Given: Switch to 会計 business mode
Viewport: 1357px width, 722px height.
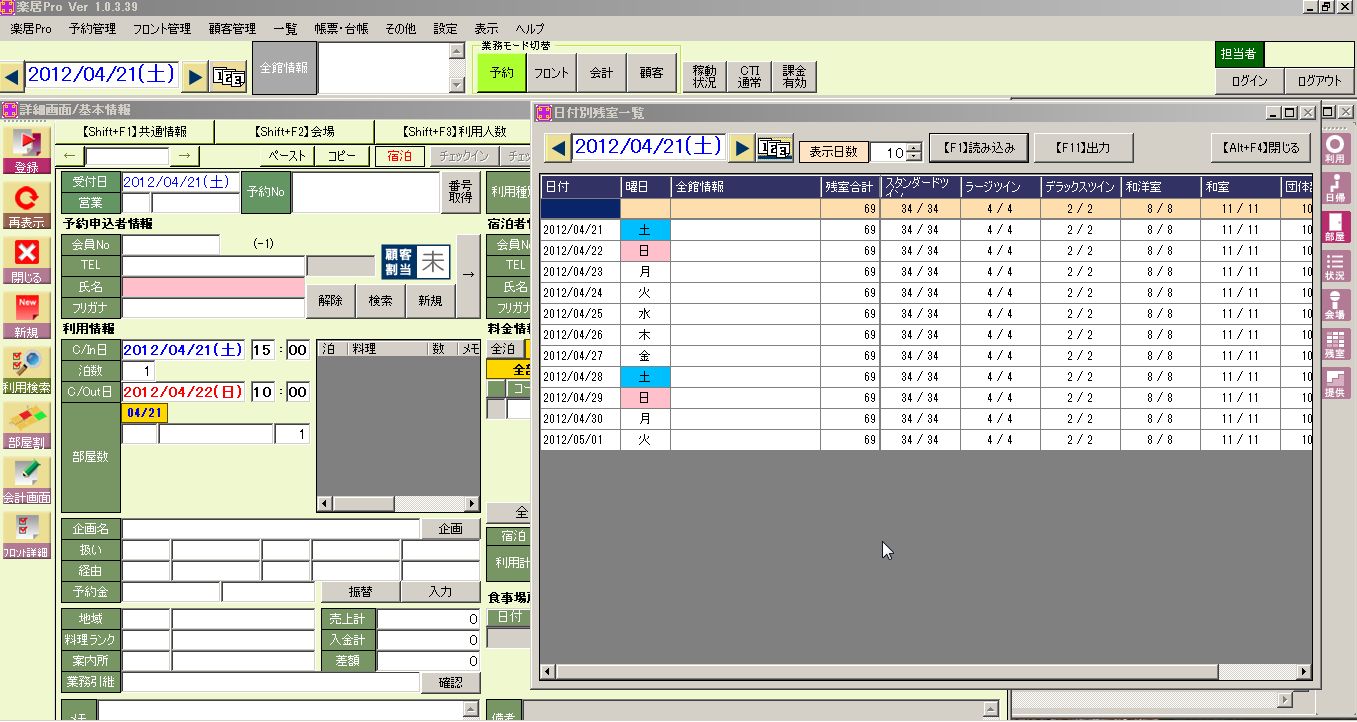Looking at the screenshot, I should (602, 73).
